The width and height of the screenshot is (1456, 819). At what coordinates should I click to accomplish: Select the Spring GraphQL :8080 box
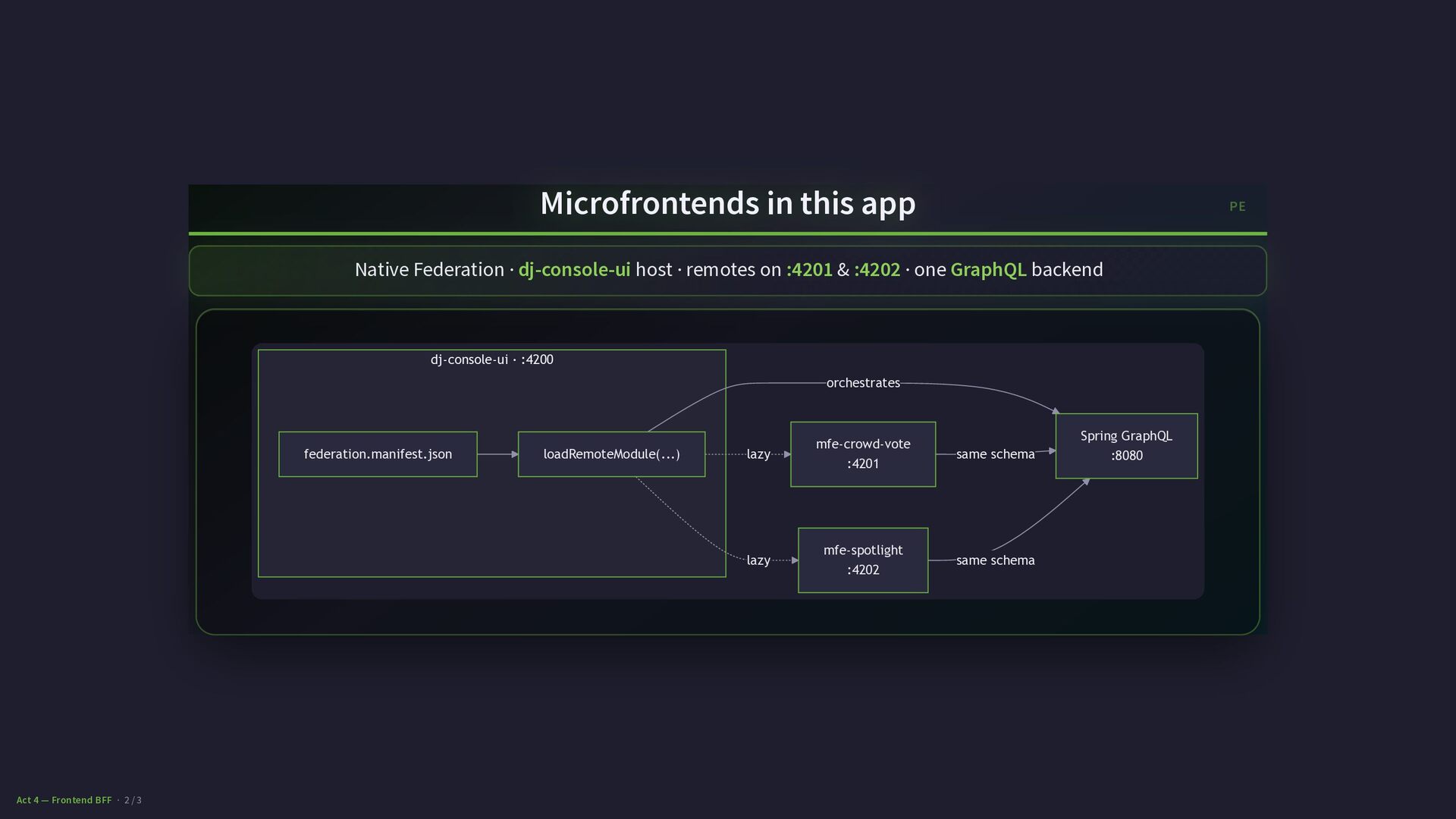coord(1126,446)
